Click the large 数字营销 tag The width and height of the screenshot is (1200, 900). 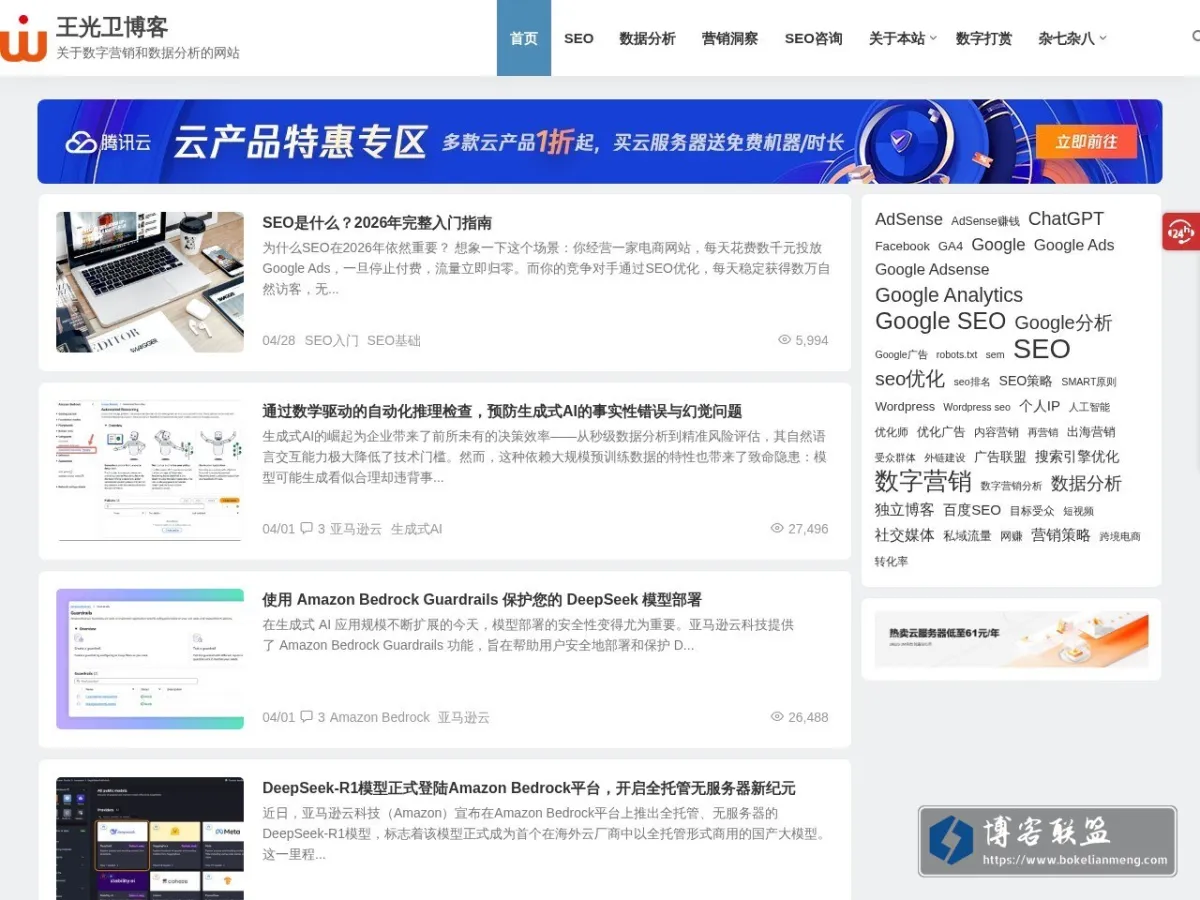coord(923,481)
